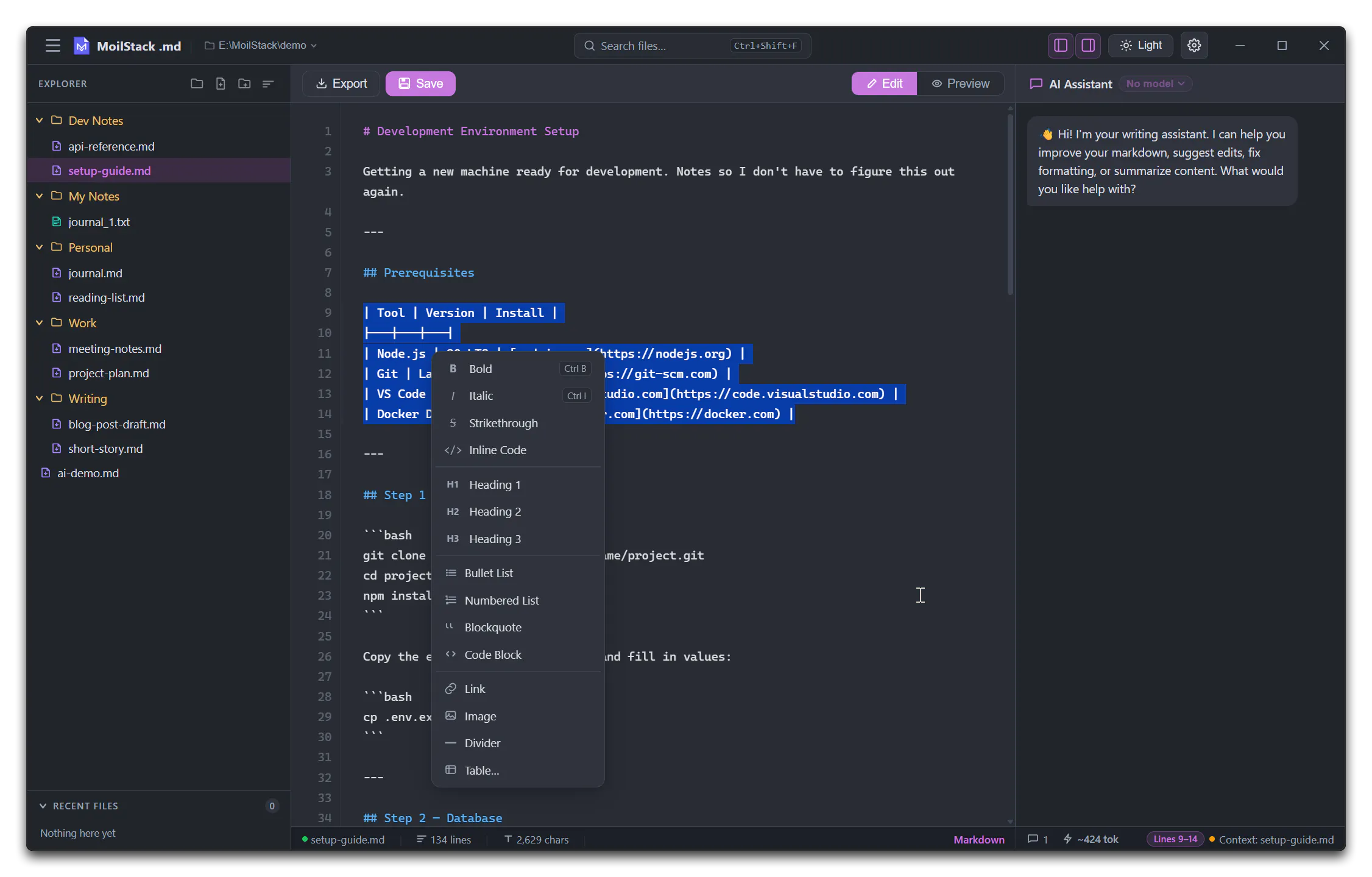Open reading-list.md file

158,297
